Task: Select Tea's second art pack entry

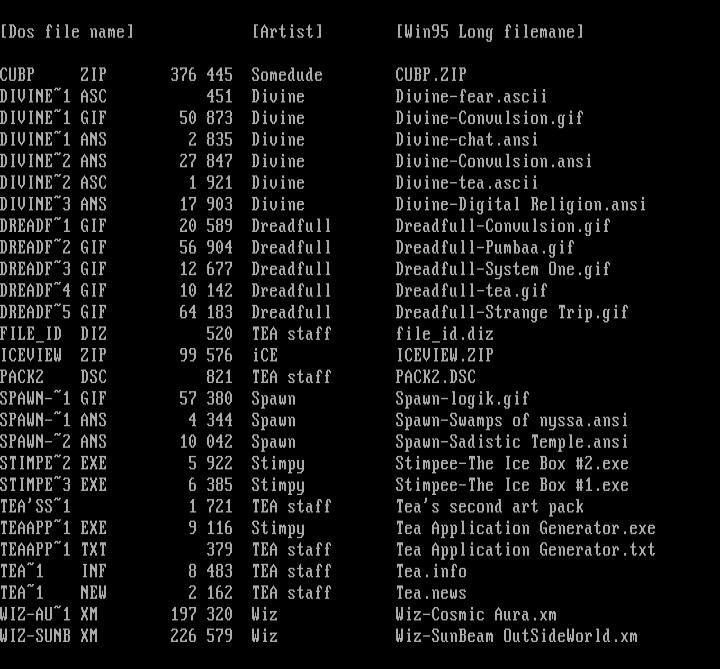Action: [x=489, y=507]
